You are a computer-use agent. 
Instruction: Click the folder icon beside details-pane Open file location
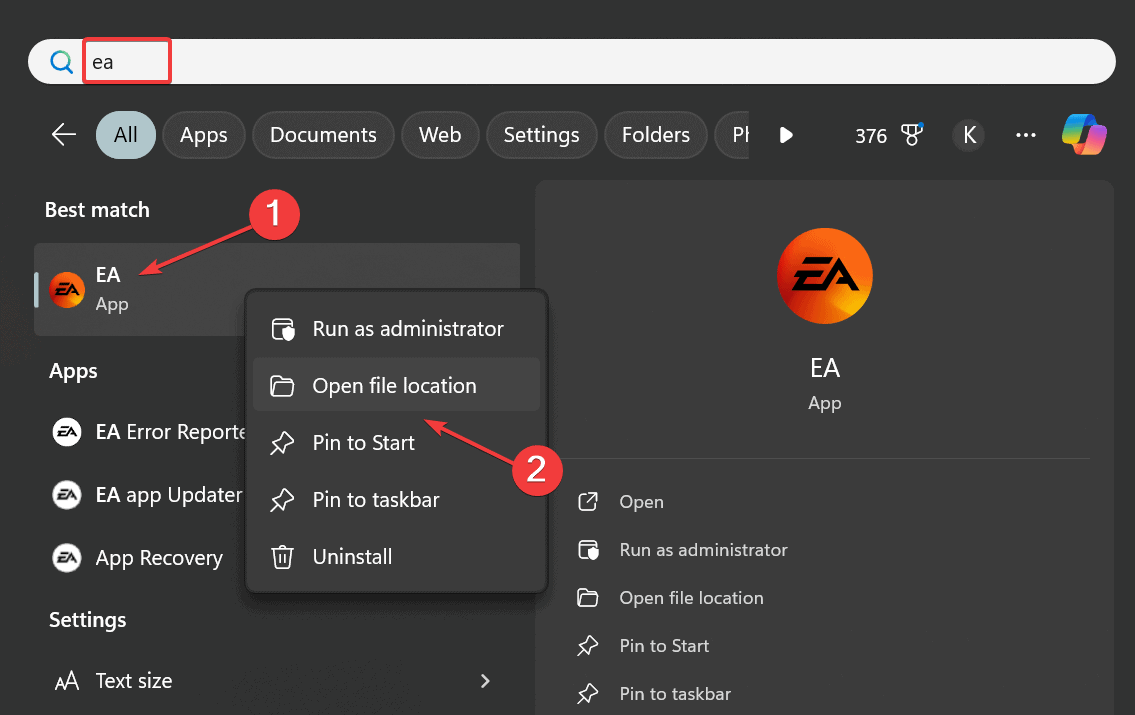pyautogui.click(x=588, y=598)
